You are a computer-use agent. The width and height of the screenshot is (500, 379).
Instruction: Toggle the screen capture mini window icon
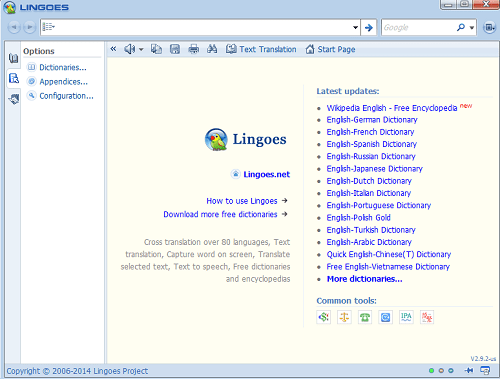(485, 370)
